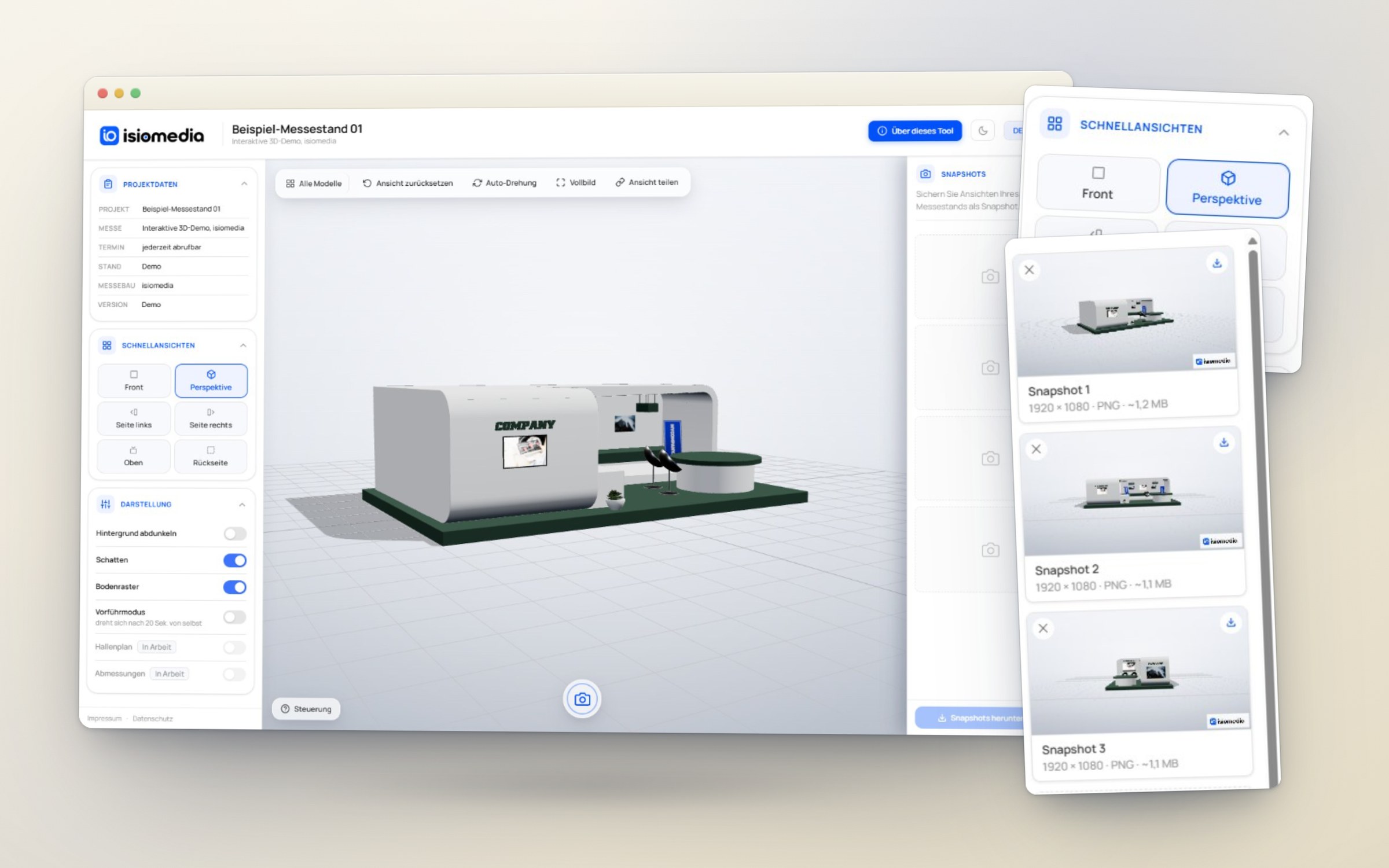1389x868 pixels.
Task: Switch to Rückseite back view
Action: coord(210,456)
